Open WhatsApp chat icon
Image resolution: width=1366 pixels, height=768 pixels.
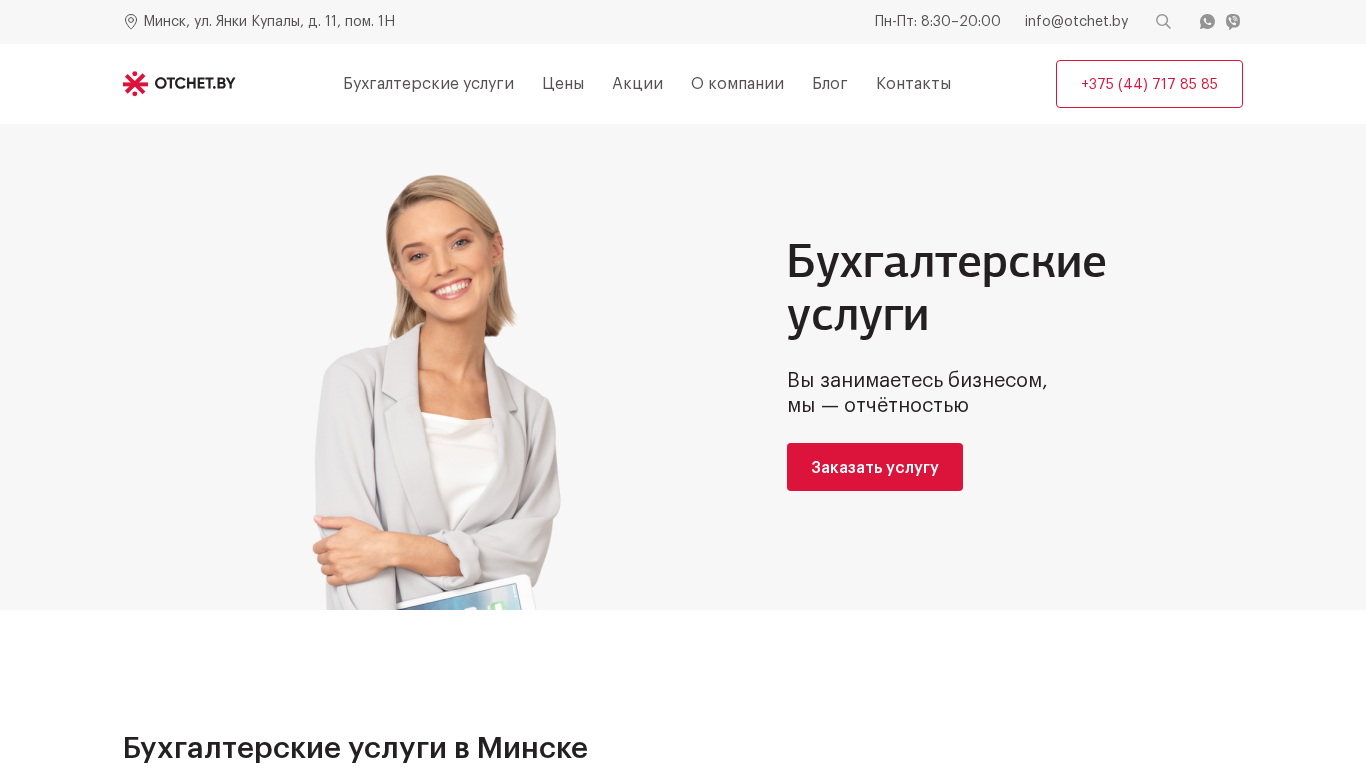1207,22
